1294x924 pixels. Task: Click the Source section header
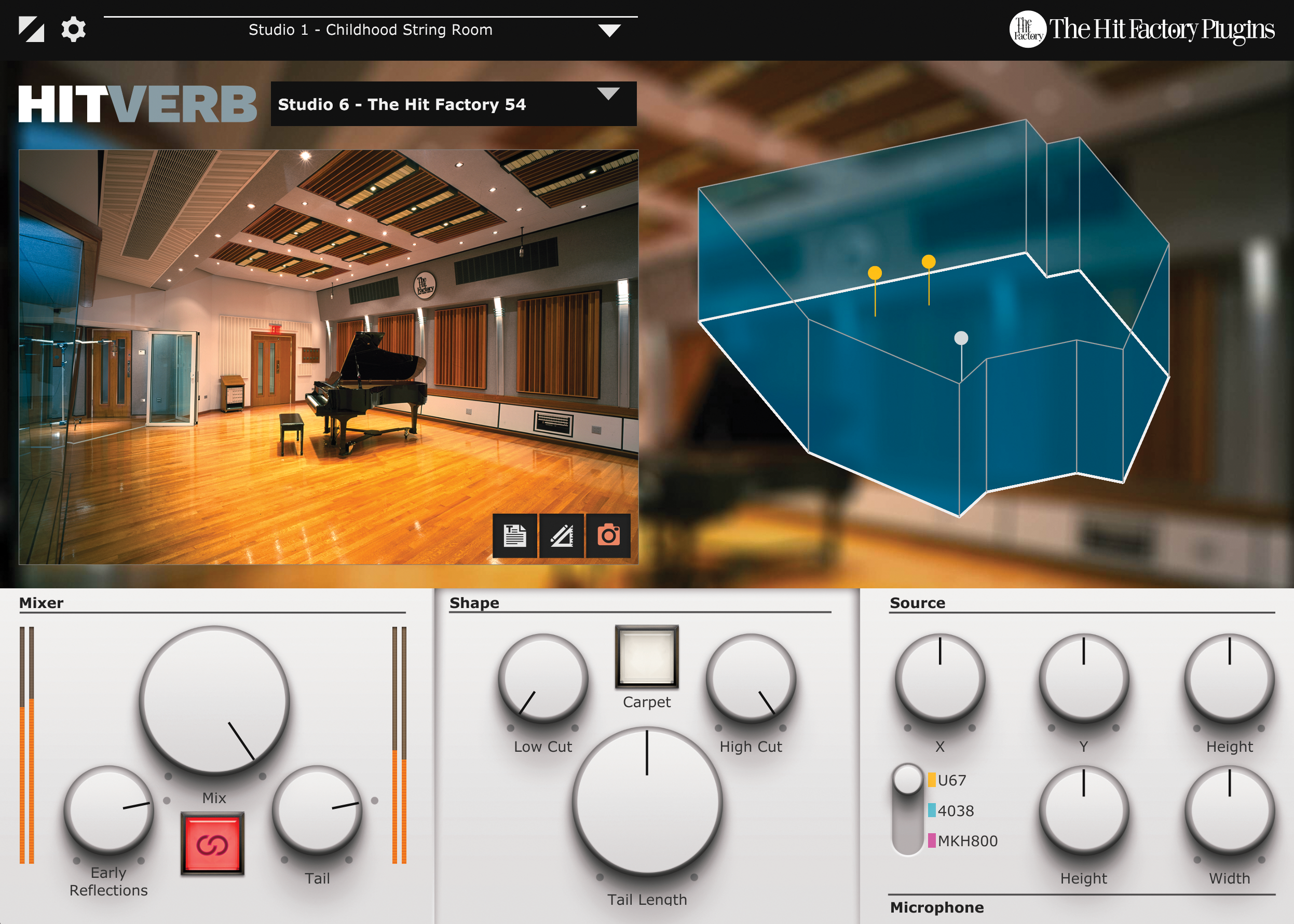point(917,602)
